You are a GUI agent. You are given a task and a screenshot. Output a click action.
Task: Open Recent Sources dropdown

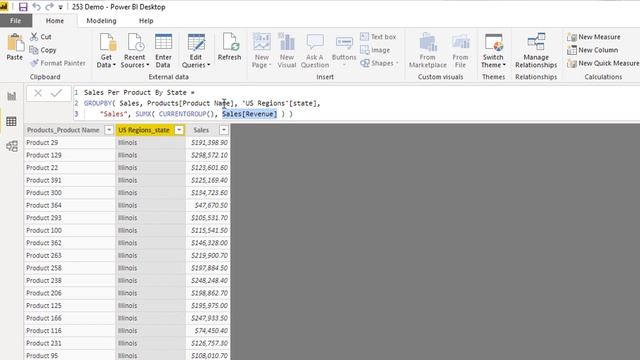coord(135,51)
